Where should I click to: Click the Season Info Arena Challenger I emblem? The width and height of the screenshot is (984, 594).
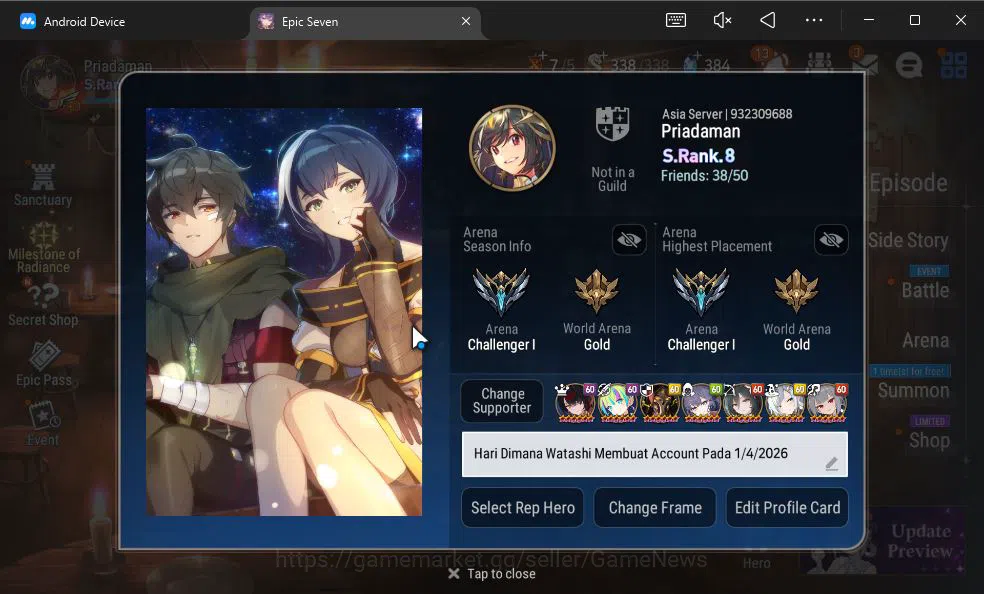click(501, 292)
